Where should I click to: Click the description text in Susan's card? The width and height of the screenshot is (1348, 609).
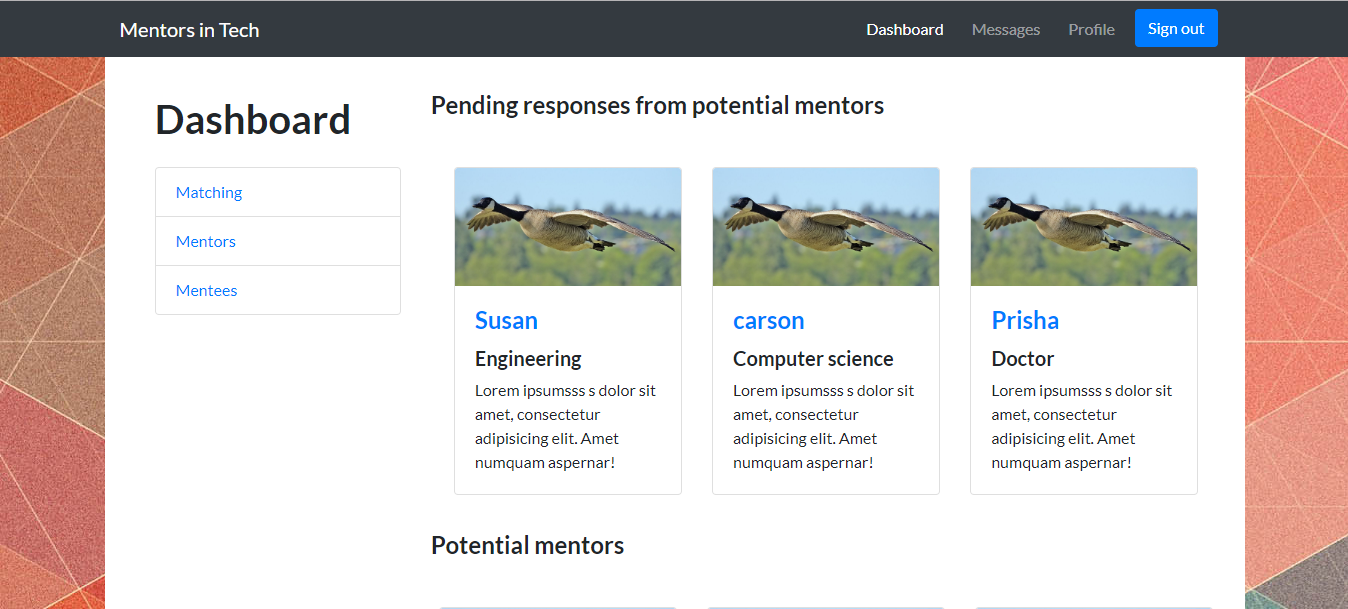click(x=565, y=426)
